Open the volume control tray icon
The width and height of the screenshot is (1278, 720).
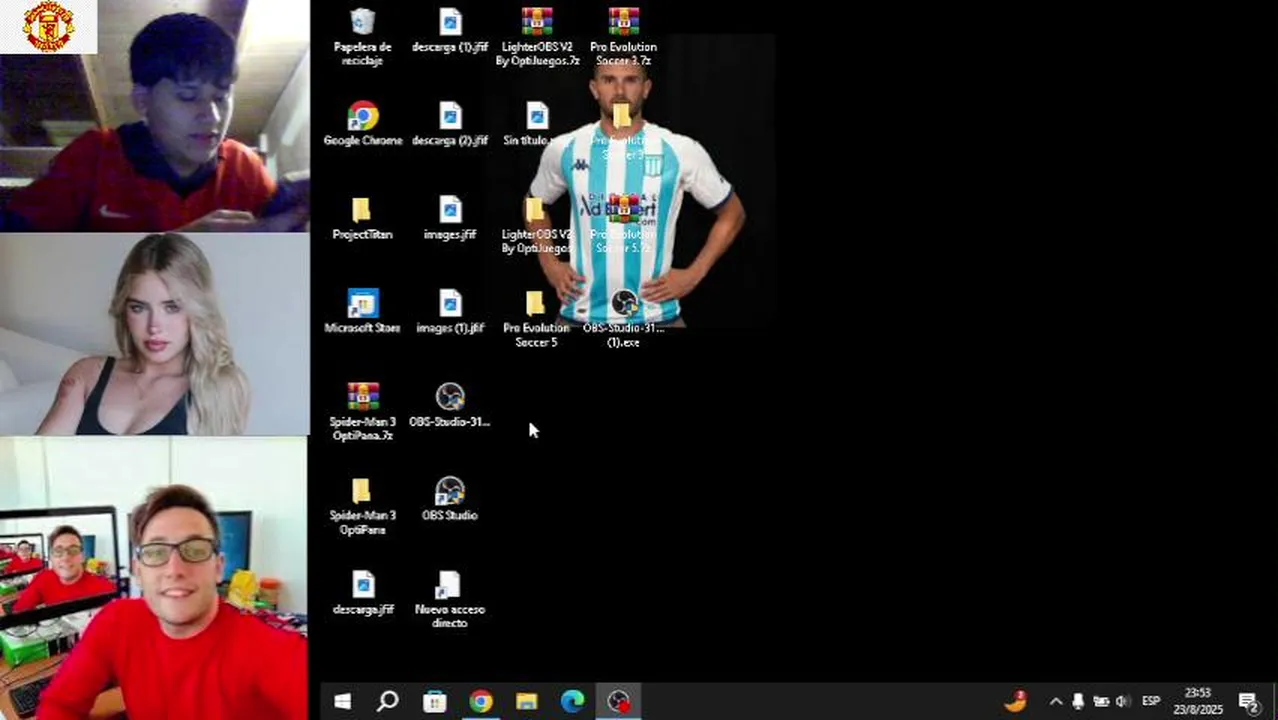[1123, 701]
